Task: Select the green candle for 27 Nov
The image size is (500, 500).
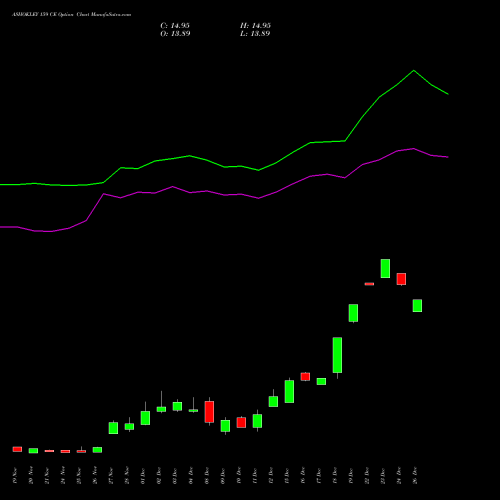Action: click(113, 428)
